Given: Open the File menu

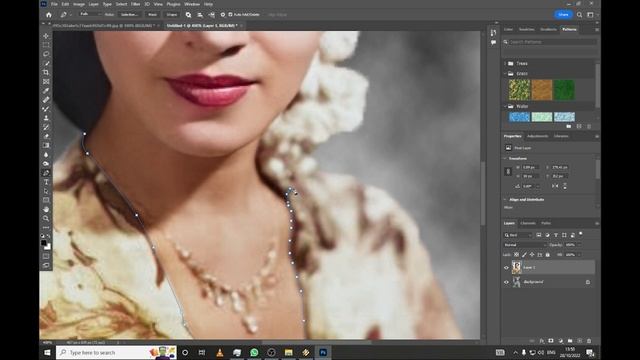Looking at the screenshot, I should point(54,4).
